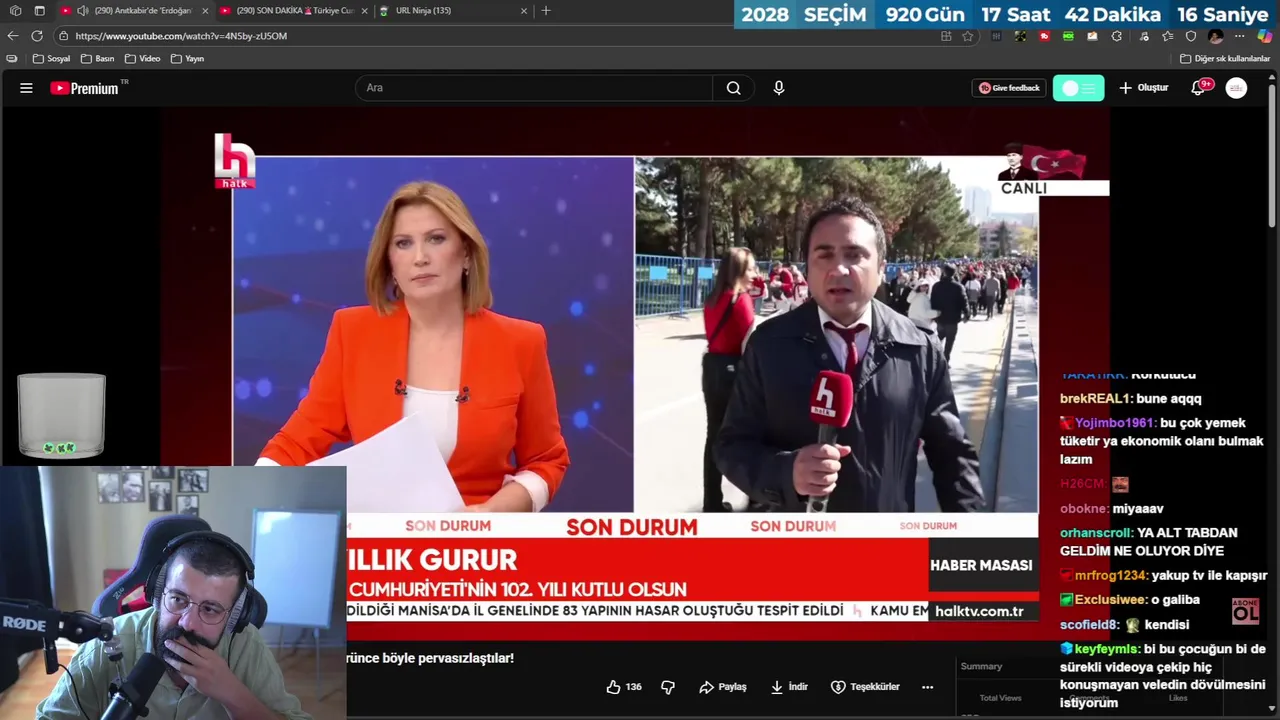Click the browser address bar URL
The image size is (1280, 720).
tap(181, 36)
